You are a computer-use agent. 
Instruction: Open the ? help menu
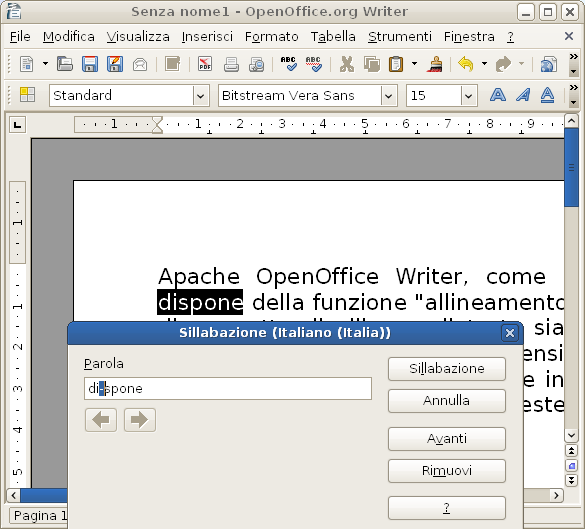point(510,37)
